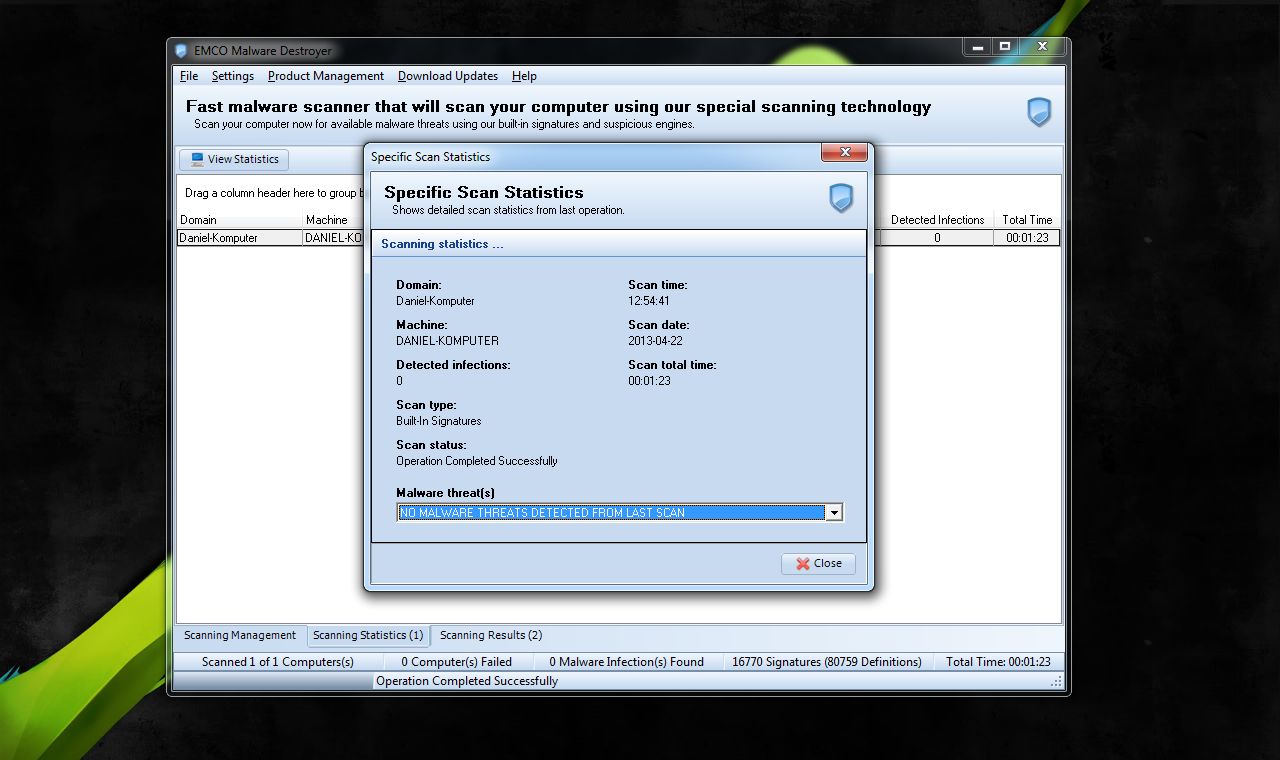
Task: Open the Product Management menu
Action: click(x=326, y=76)
